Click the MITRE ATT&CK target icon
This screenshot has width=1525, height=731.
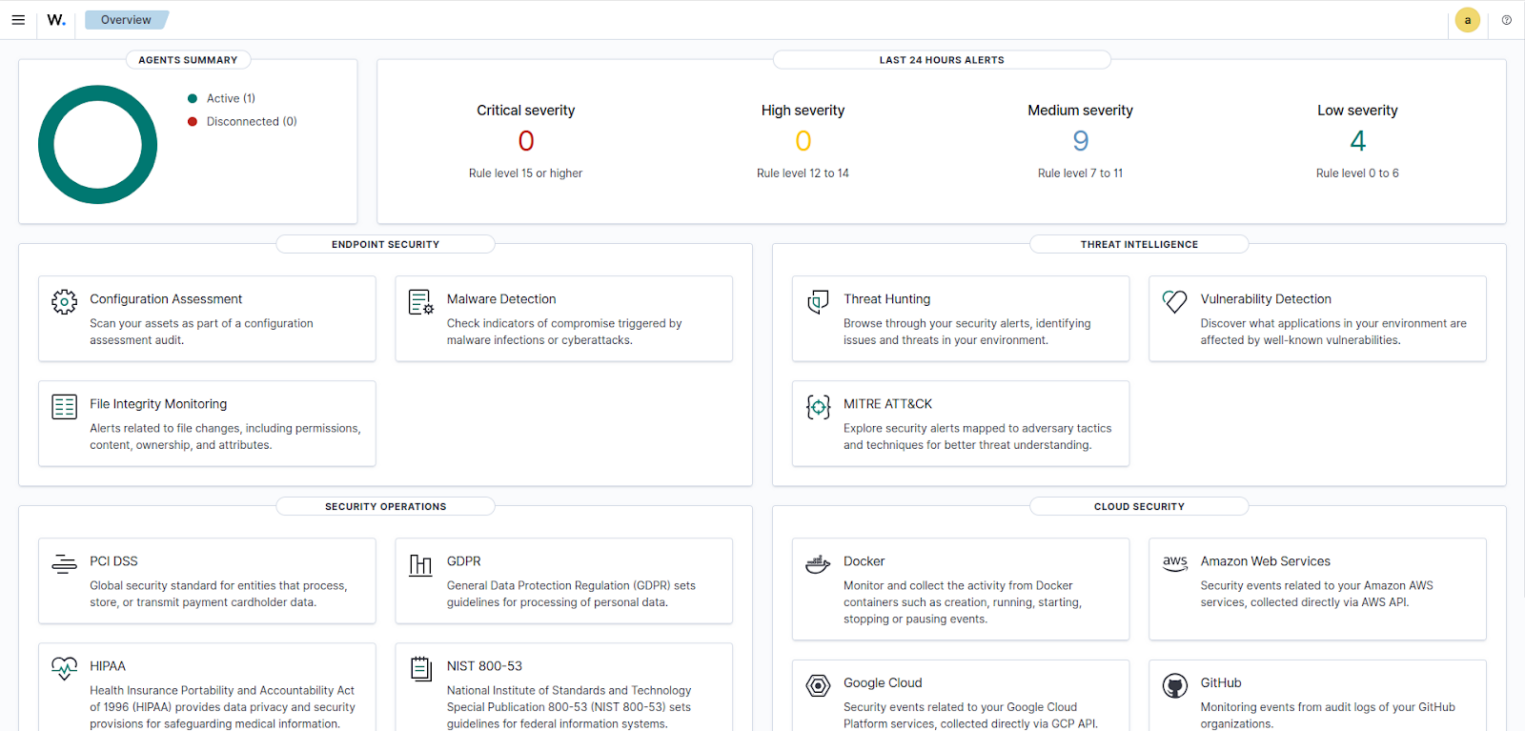point(818,406)
